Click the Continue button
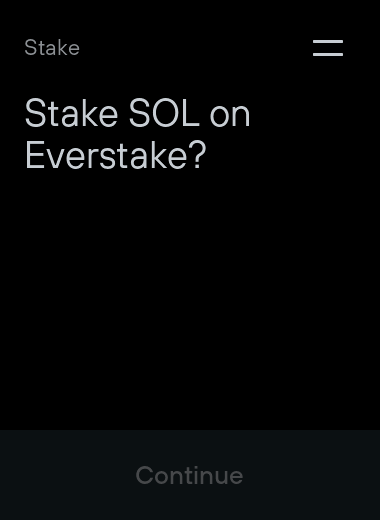This screenshot has width=380, height=520. pos(189,475)
